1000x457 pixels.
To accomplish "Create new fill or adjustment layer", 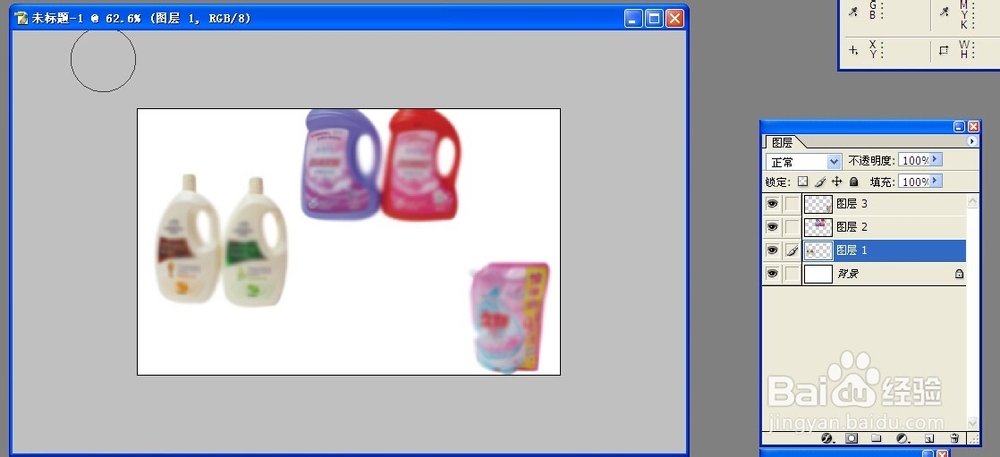I will pyautogui.click(x=902, y=439).
